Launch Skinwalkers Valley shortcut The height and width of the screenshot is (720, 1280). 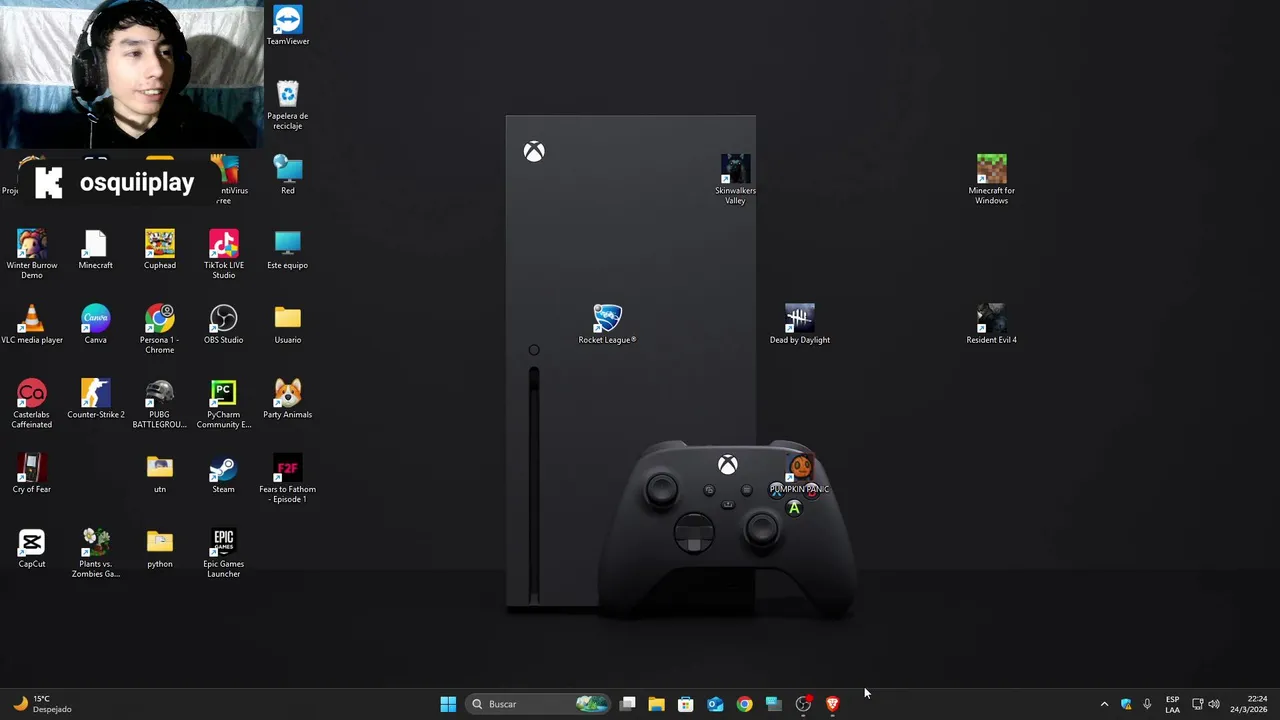click(x=735, y=179)
